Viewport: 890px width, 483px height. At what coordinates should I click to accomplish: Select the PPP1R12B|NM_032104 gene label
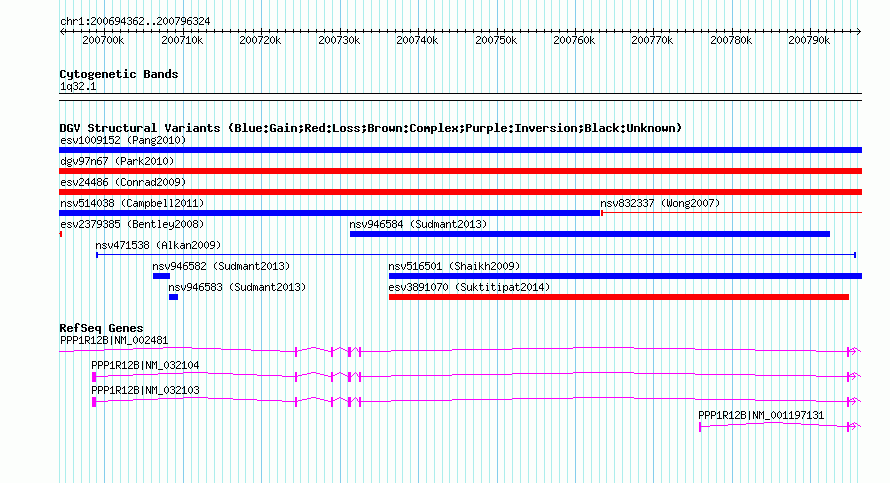click(145, 366)
